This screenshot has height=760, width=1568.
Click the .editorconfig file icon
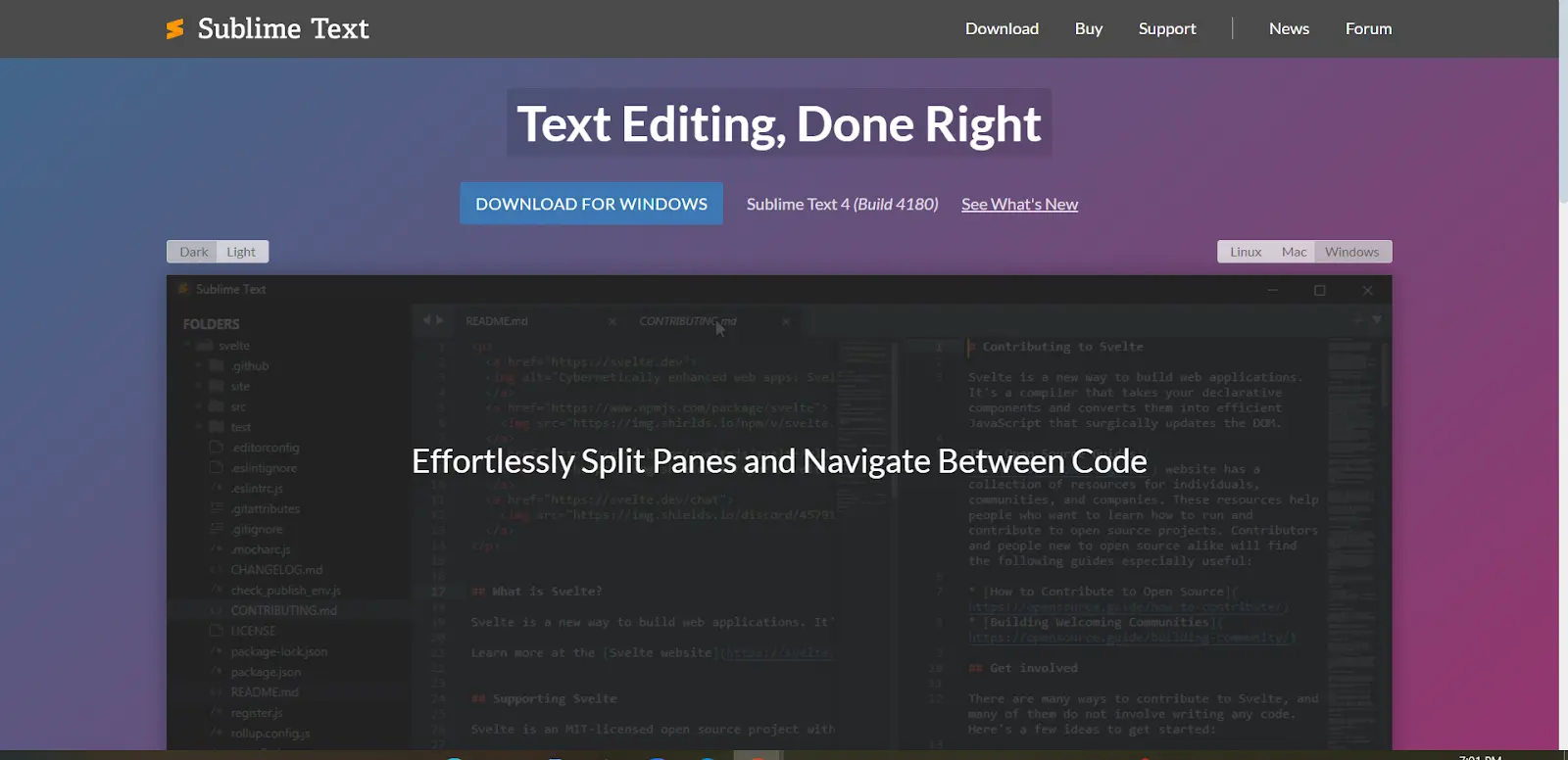[217, 448]
